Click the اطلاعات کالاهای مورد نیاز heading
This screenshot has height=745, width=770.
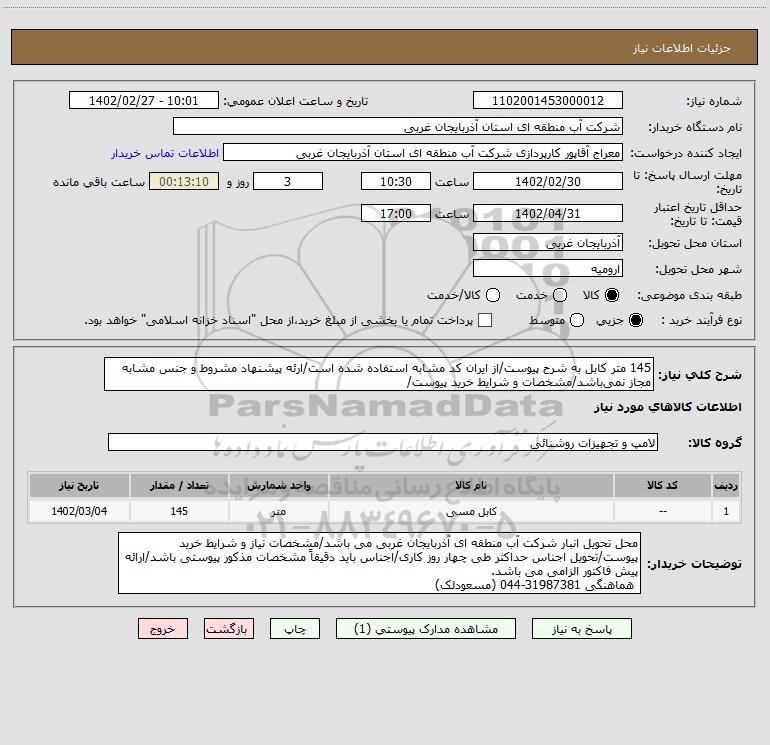pos(668,407)
